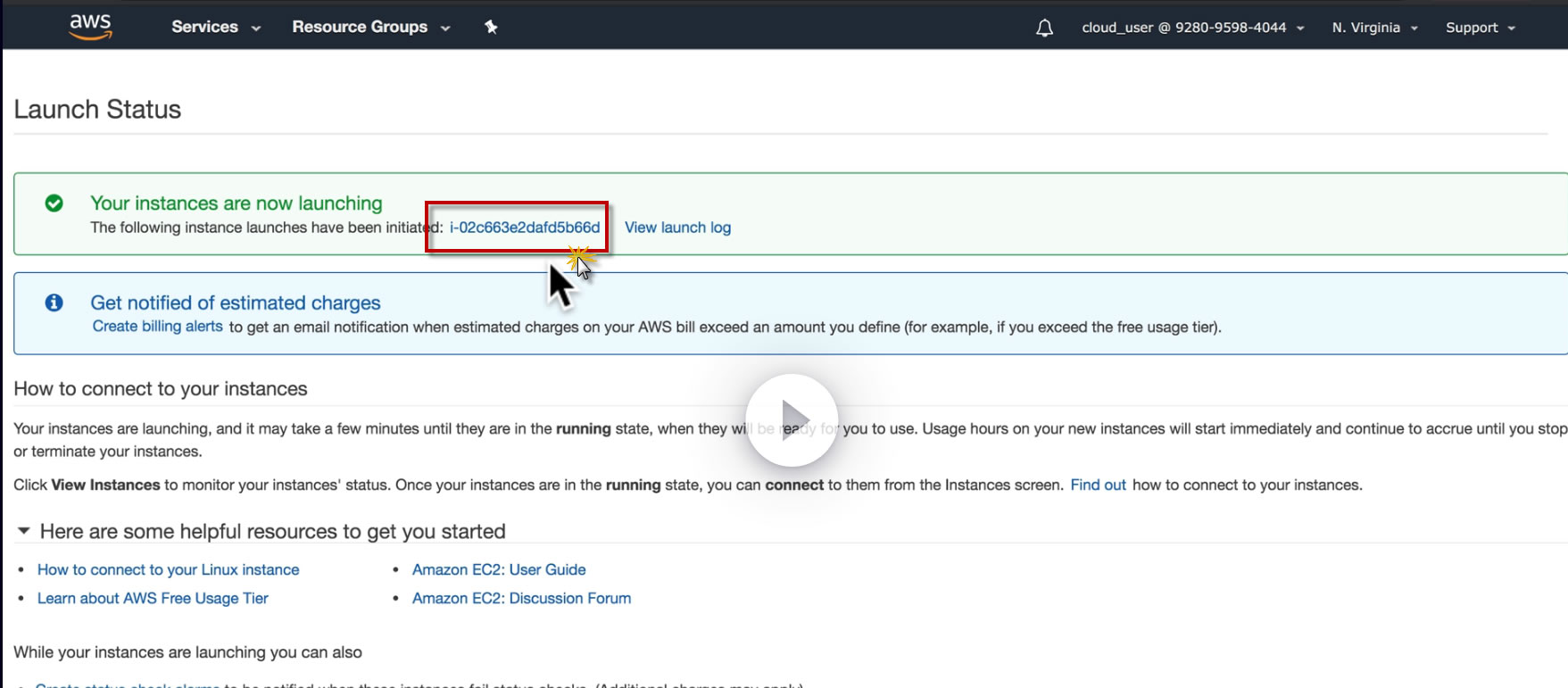1568x688 pixels.
Task: Expand the Resource Groups menu
Action: (x=371, y=27)
